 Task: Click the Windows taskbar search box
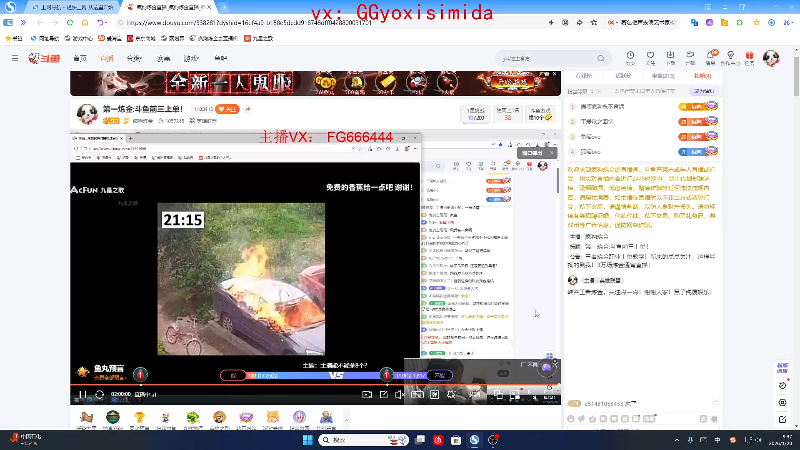click(x=364, y=440)
